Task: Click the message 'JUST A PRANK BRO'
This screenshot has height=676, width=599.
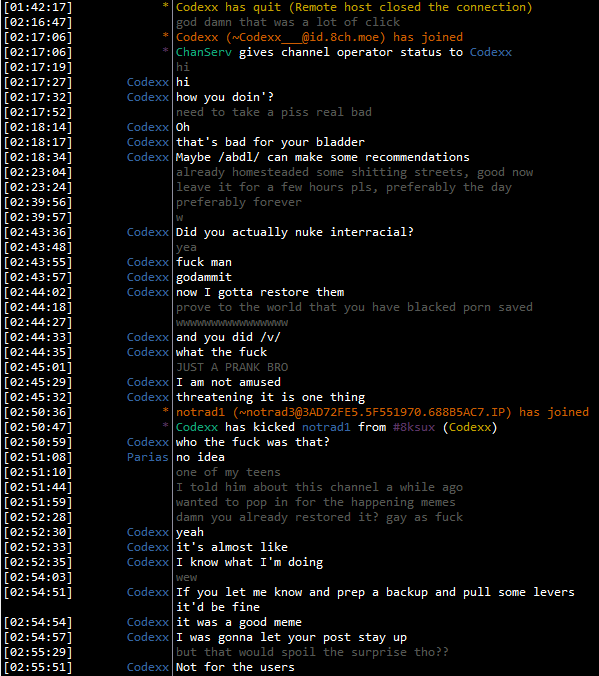Action: (x=232, y=367)
